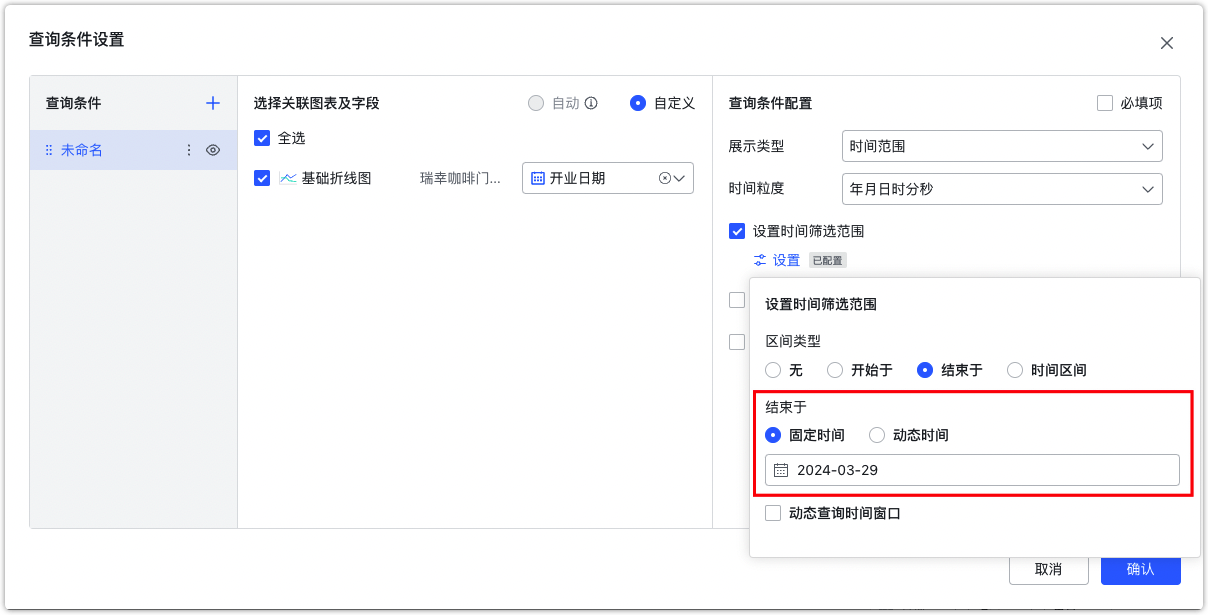This screenshot has width=1208, height=615.
Task: Open the 时间粒度 dropdown showing 年月日时分秒
Action: pyautogui.click(x=1001, y=189)
